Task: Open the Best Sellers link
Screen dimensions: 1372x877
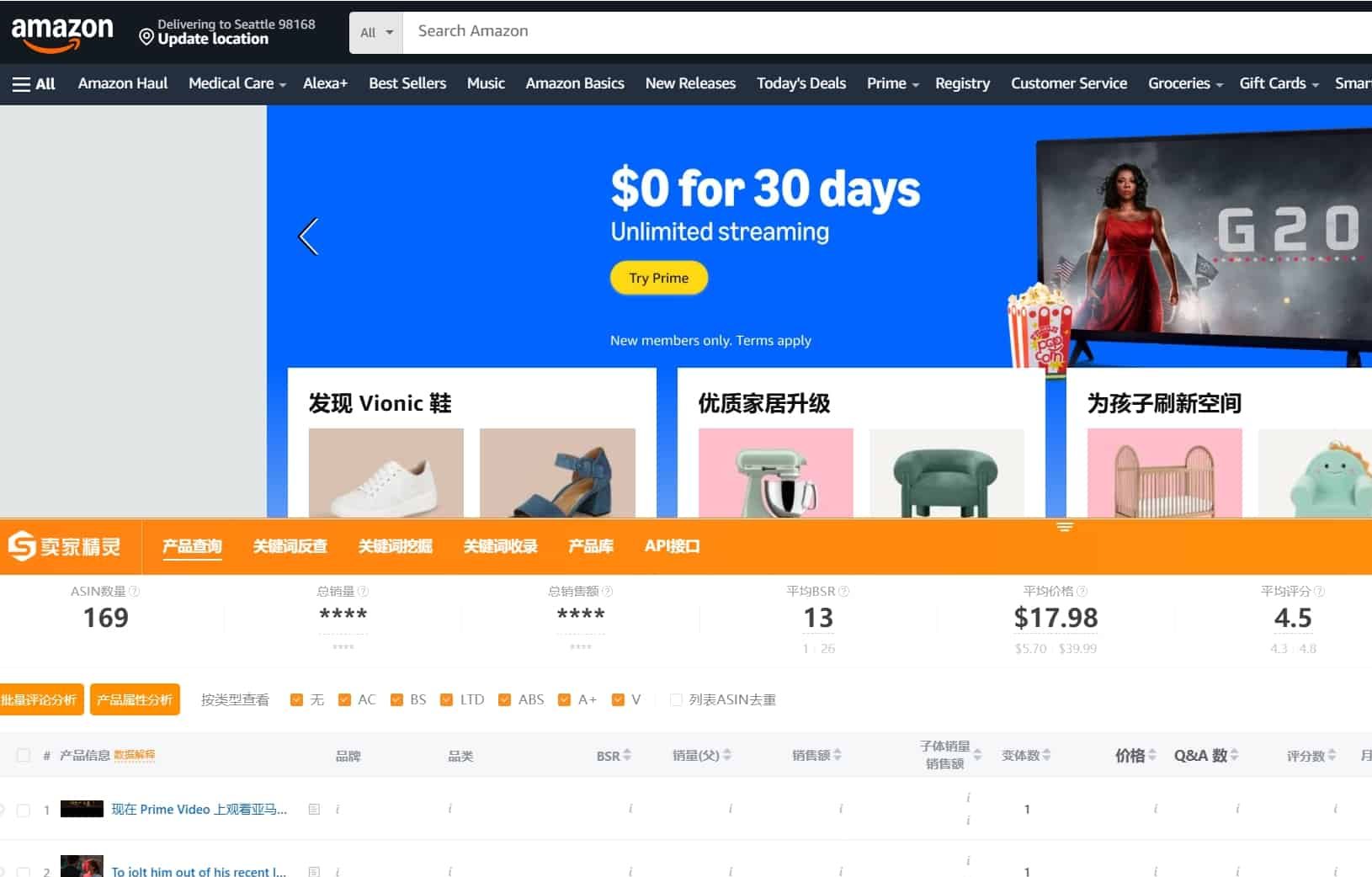Action: pos(407,83)
